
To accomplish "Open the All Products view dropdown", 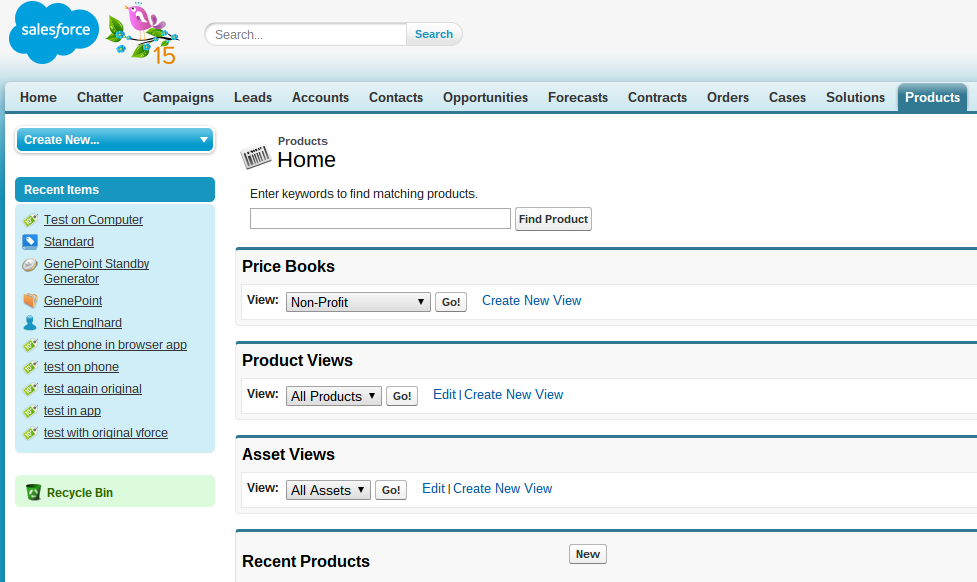I will (333, 396).
